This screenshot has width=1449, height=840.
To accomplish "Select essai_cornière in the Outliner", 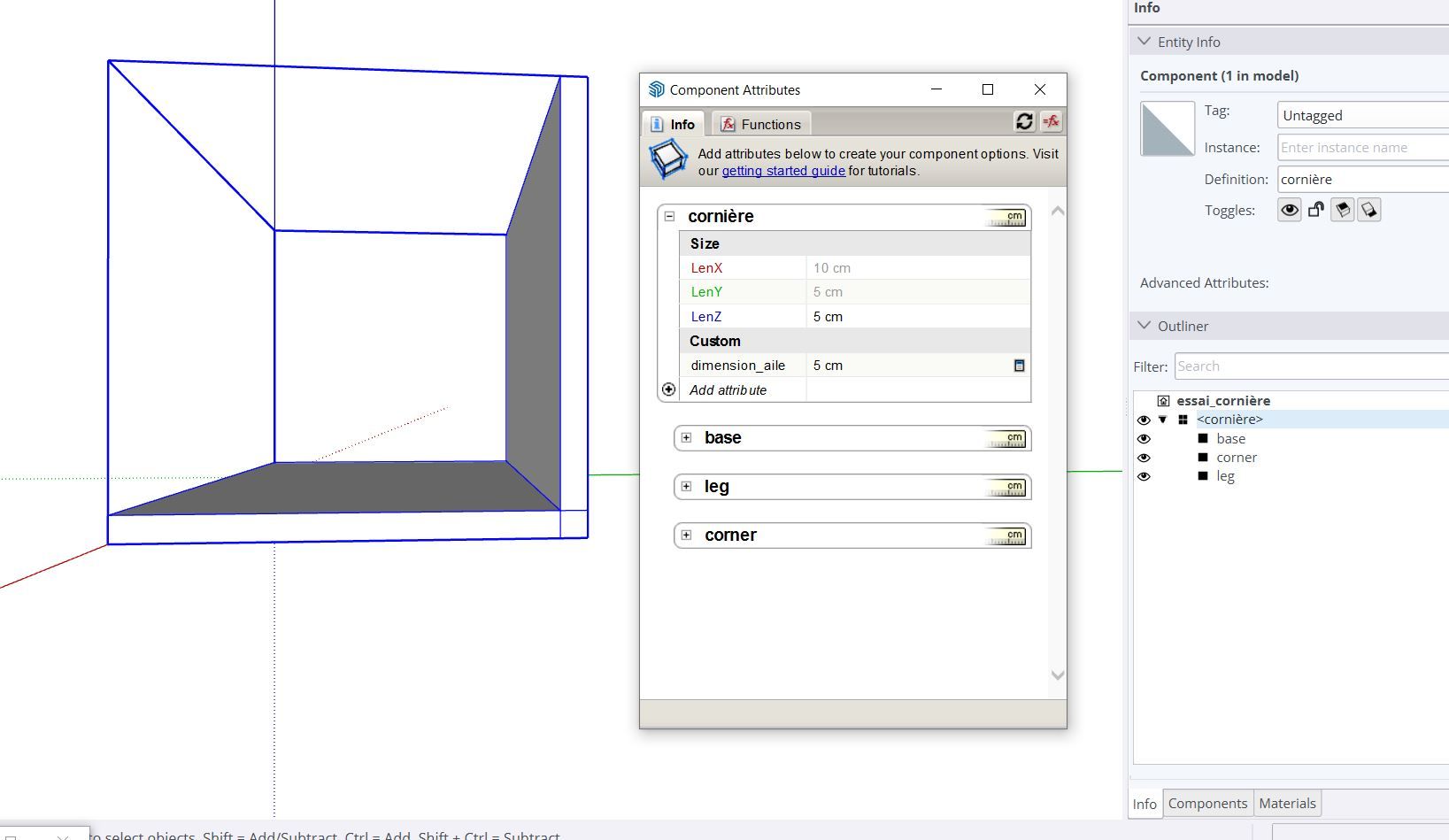I will click(x=1223, y=401).
